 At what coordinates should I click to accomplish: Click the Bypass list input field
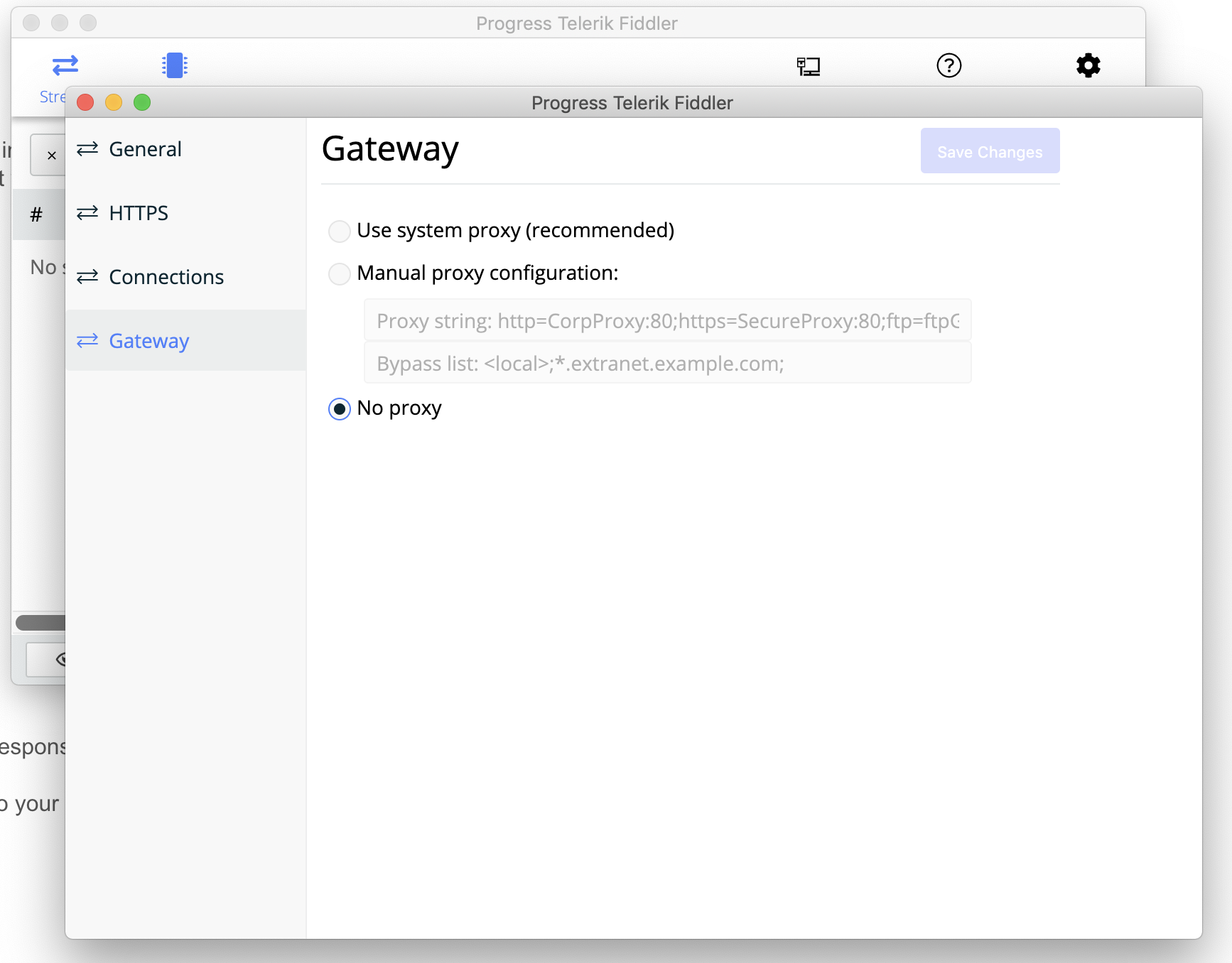tap(666, 364)
